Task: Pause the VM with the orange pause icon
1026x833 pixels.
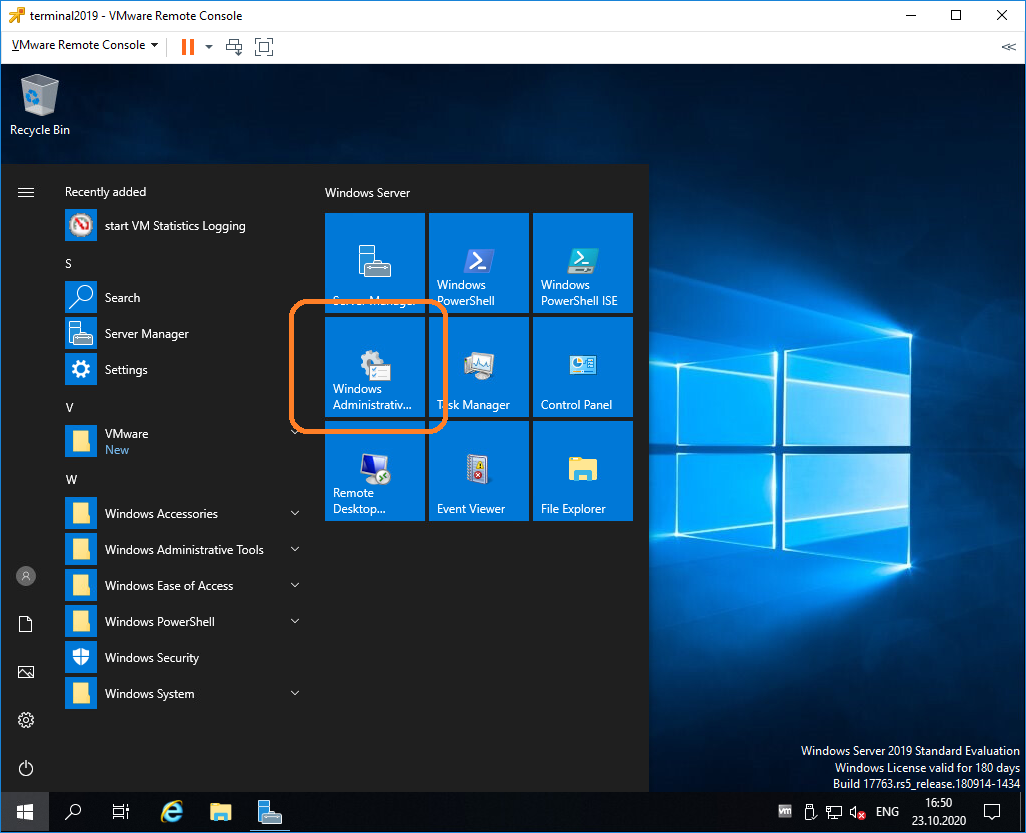Action: coord(188,46)
